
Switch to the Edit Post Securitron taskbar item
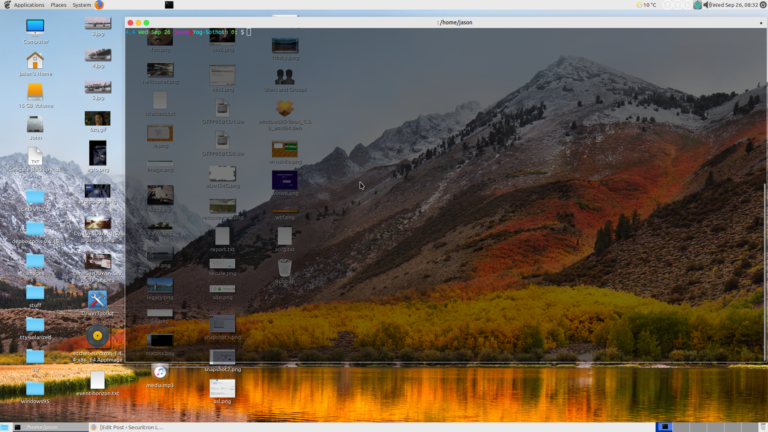pyautogui.click(x=127, y=427)
